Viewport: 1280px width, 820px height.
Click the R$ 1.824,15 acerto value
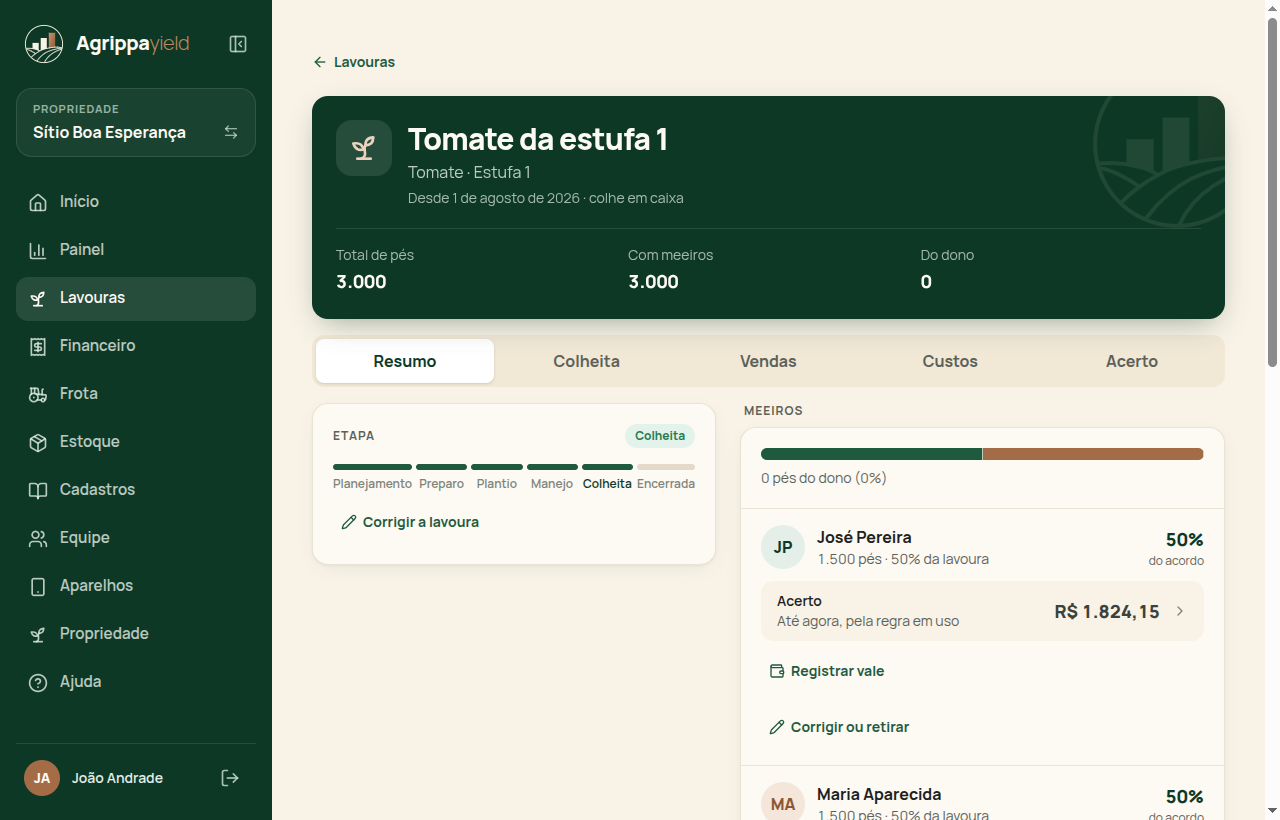1107,612
